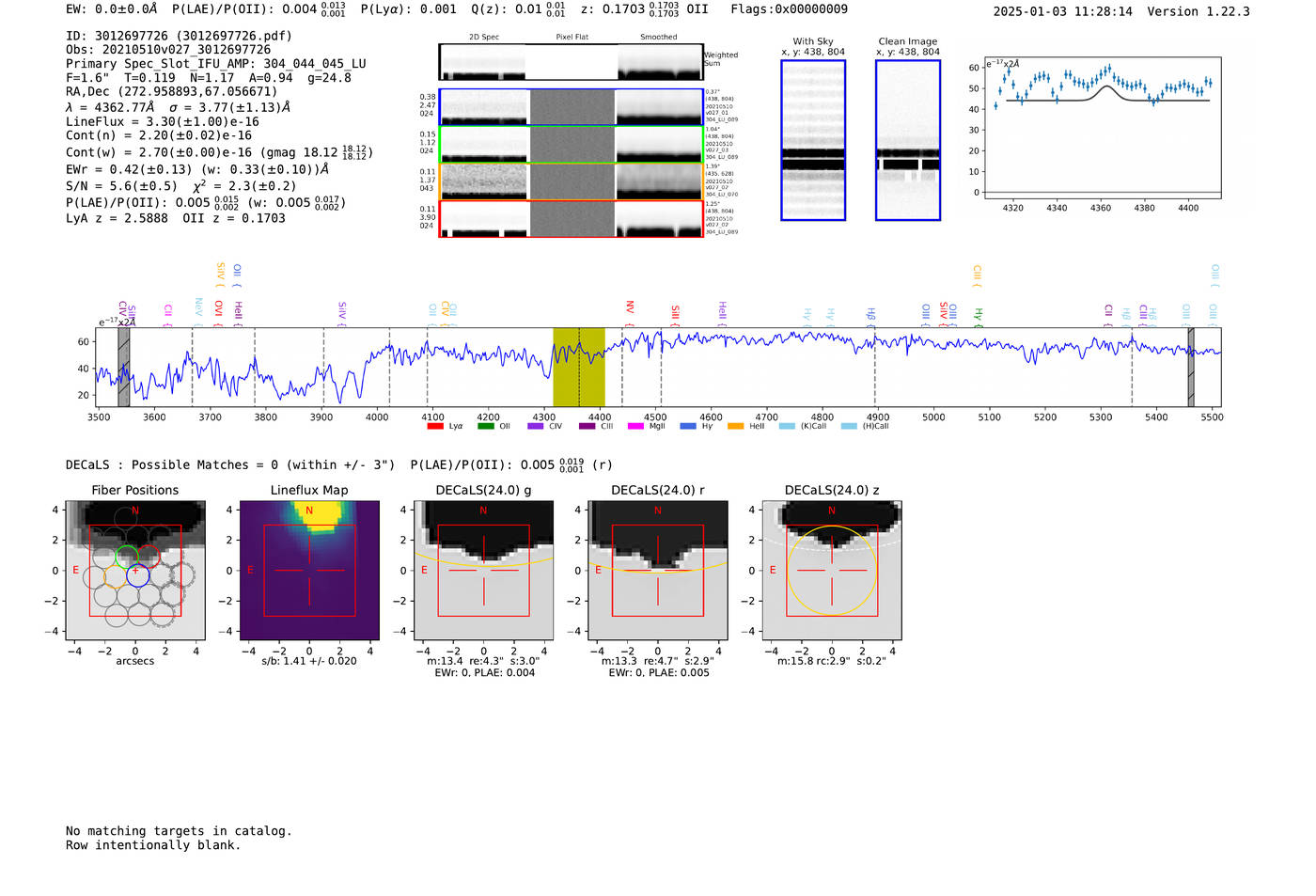Select the red-bordered 2D spectrum row
The height and width of the screenshot is (896, 1316).
pyautogui.click(x=572, y=219)
